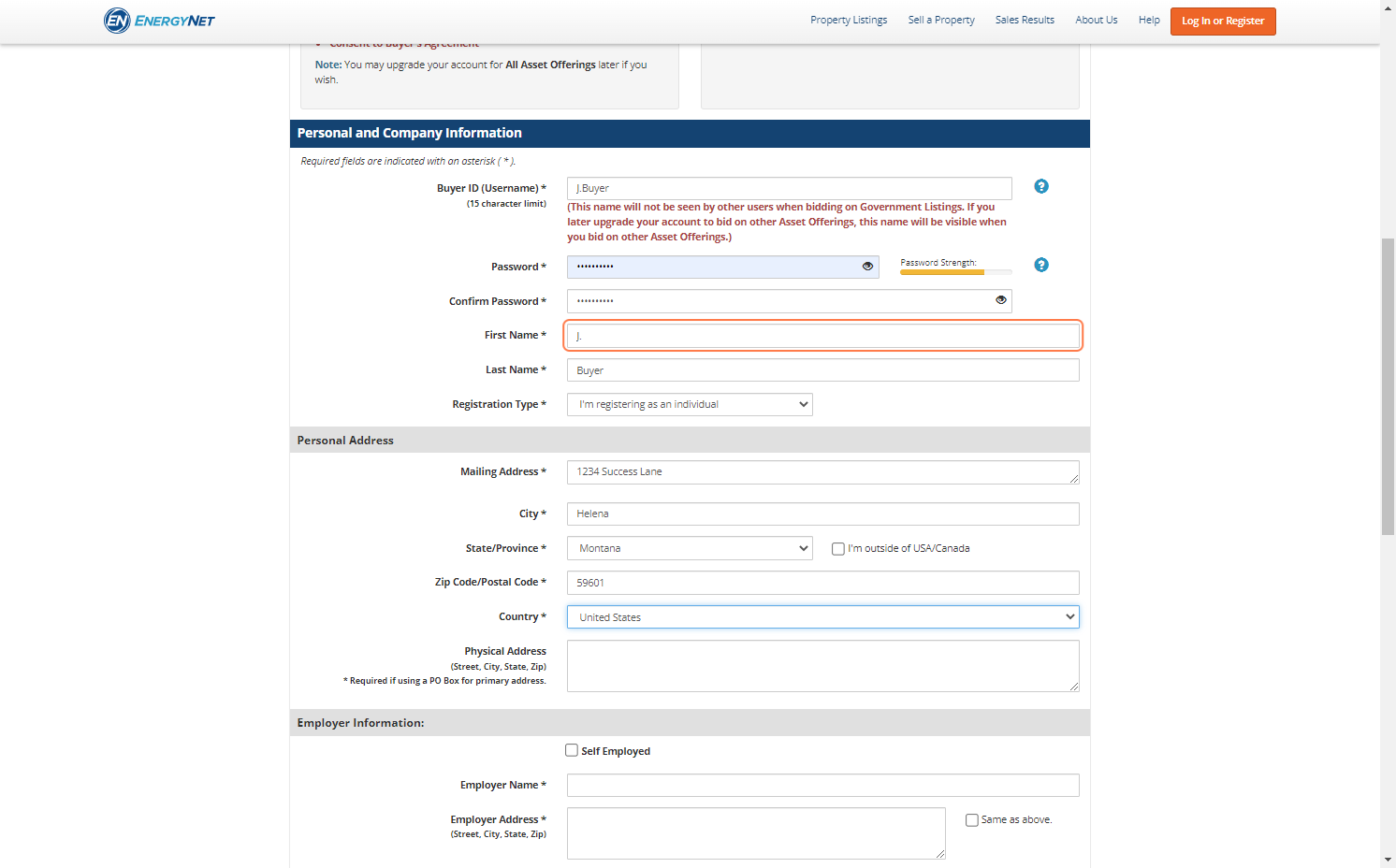Go to Sell a Property

[x=941, y=20]
